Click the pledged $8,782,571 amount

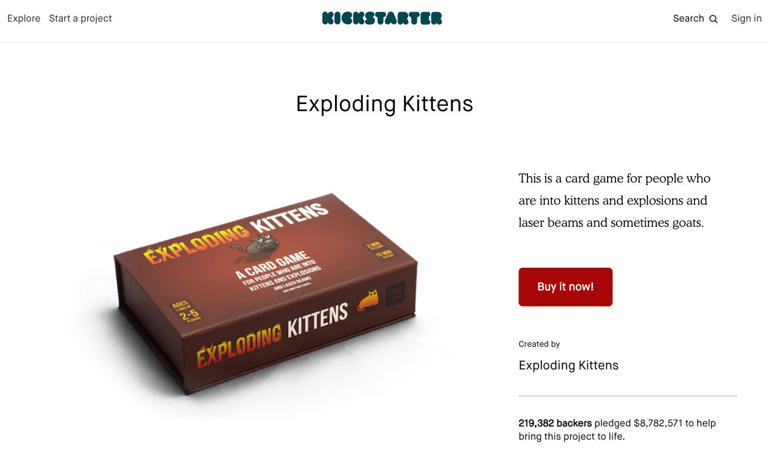pyautogui.click(x=638, y=423)
